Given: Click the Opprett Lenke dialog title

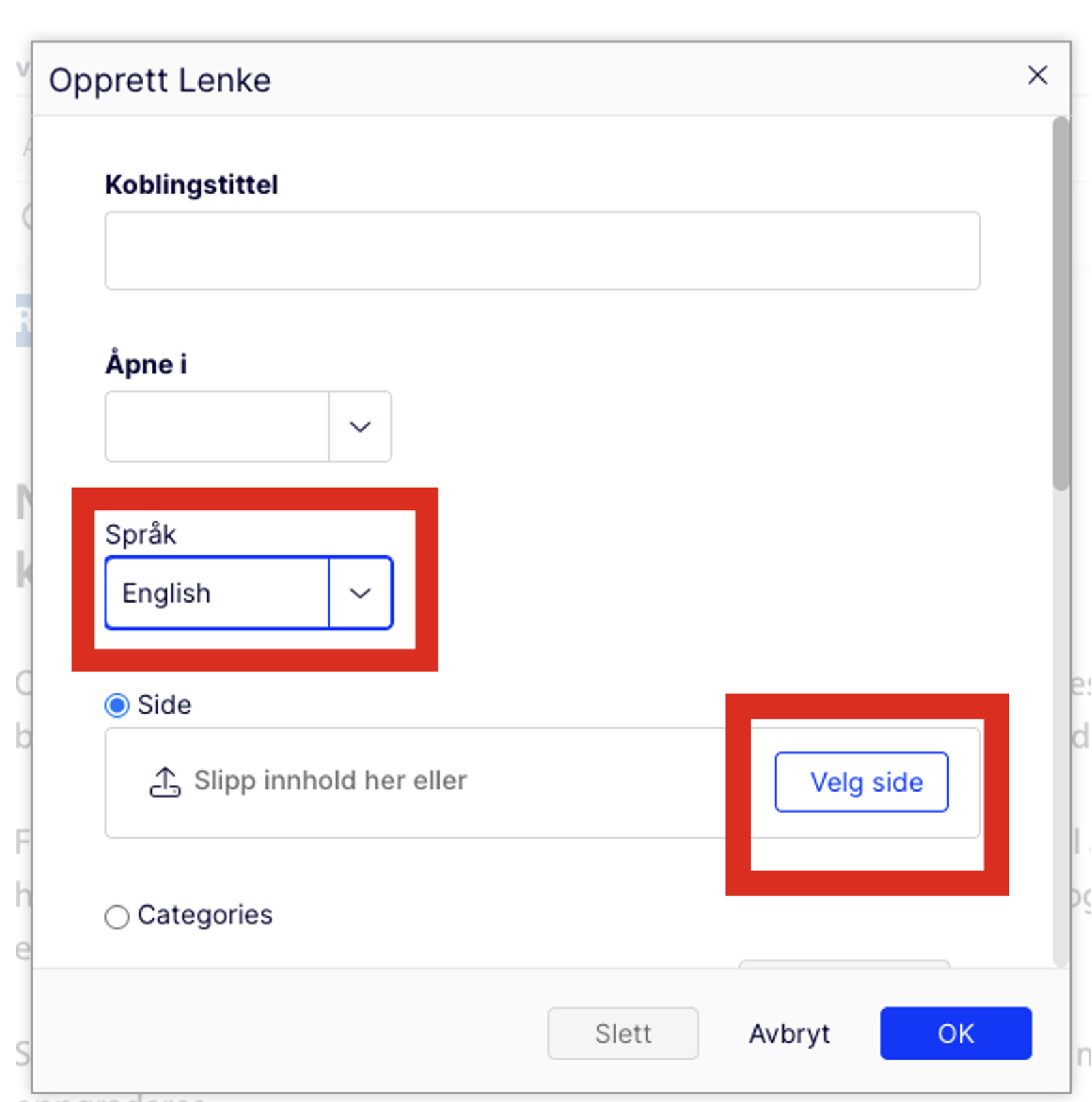Looking at the screenshot, I should 160,81.
